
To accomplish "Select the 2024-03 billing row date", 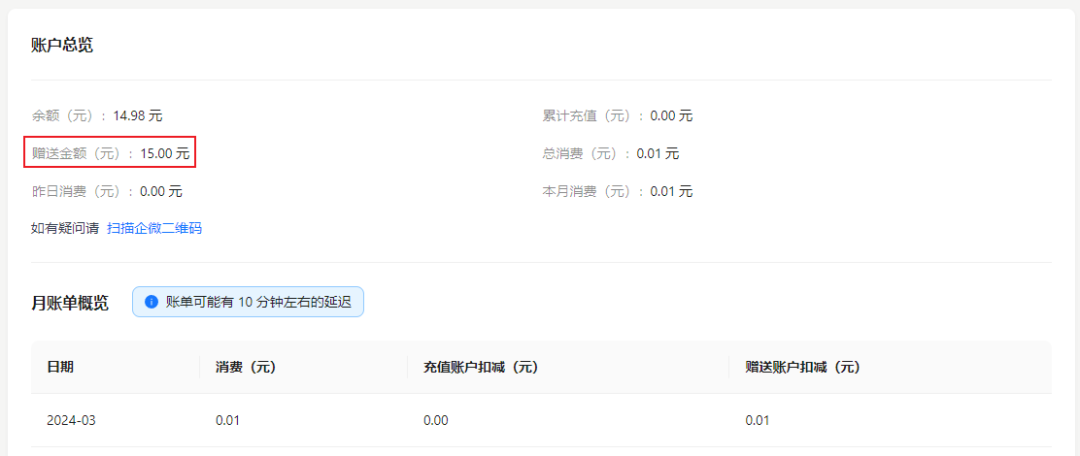I will tap(71, 420).
